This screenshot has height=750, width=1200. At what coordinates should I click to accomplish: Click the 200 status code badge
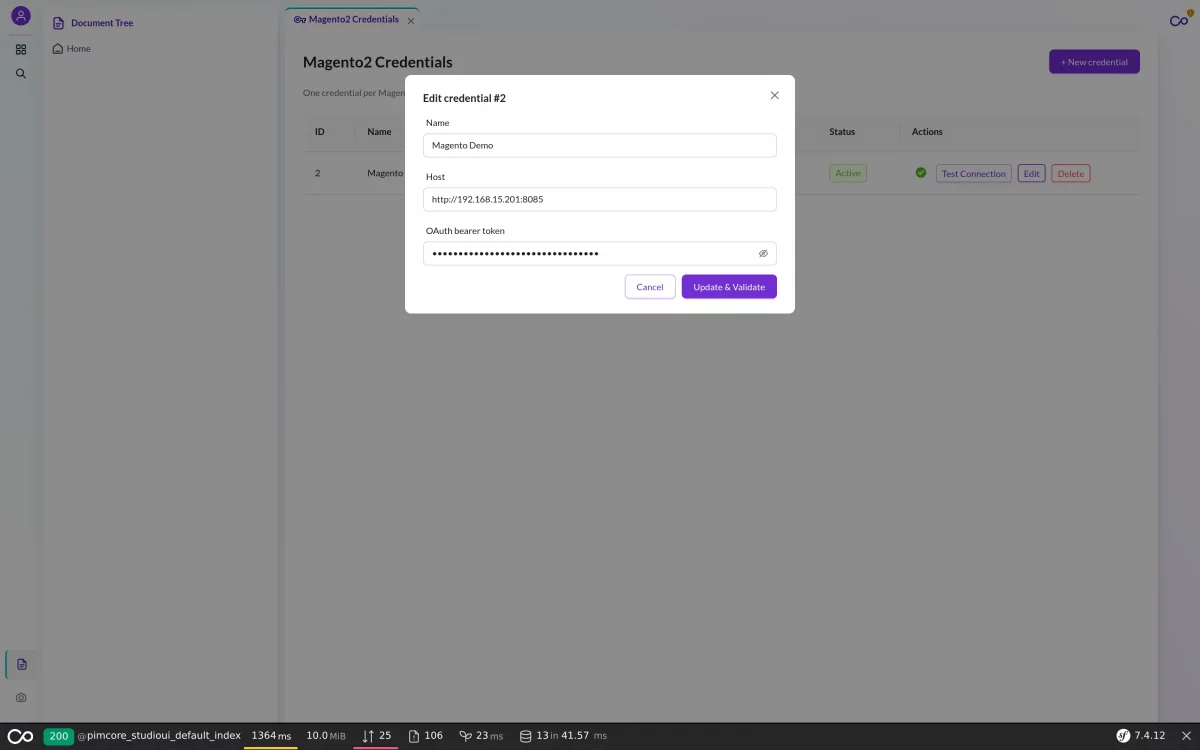point(59,736)
